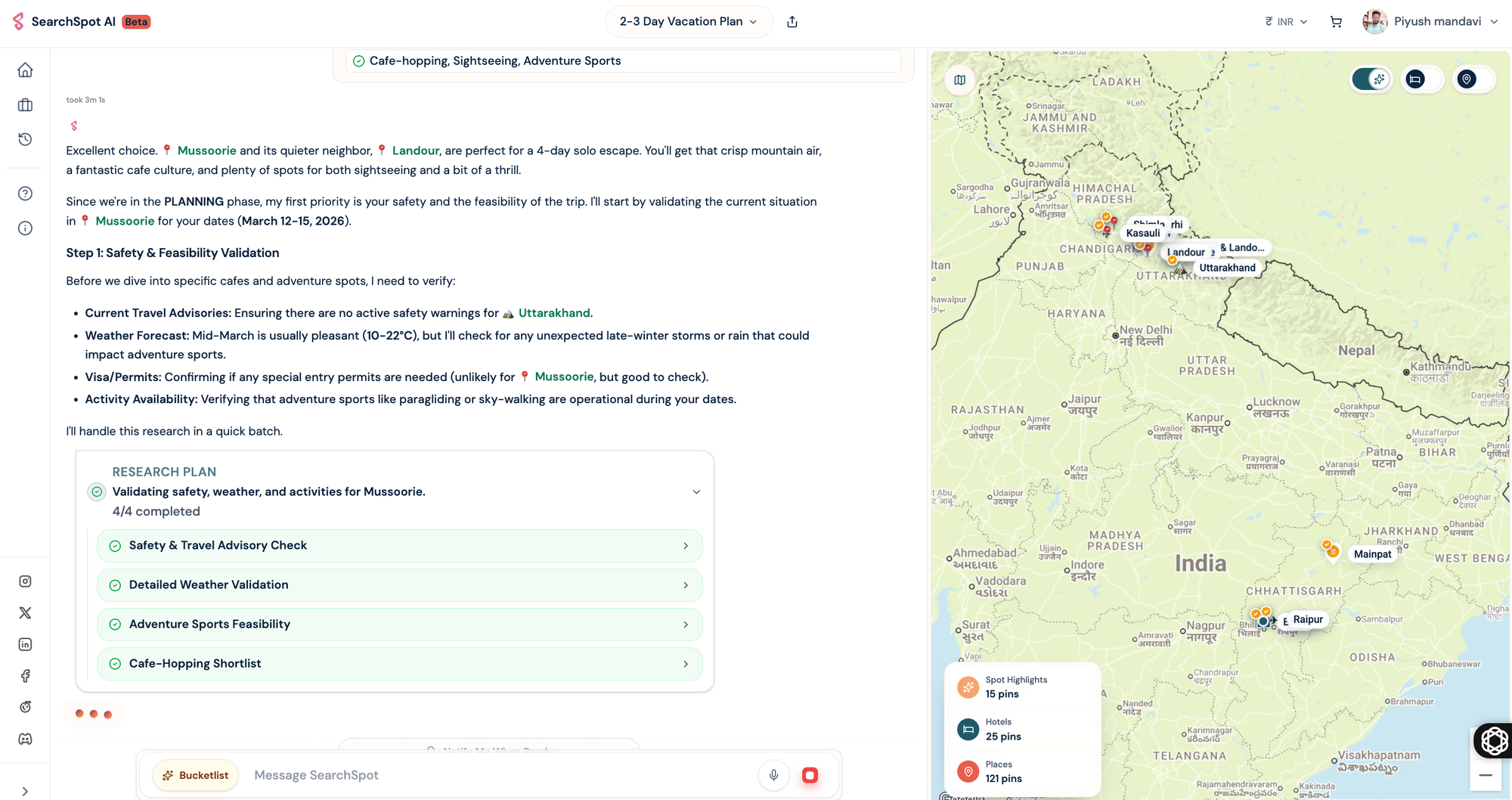1512x800 pixels.
Task: Open the INR currency dropdown
Action: (x=1286, y=22)
